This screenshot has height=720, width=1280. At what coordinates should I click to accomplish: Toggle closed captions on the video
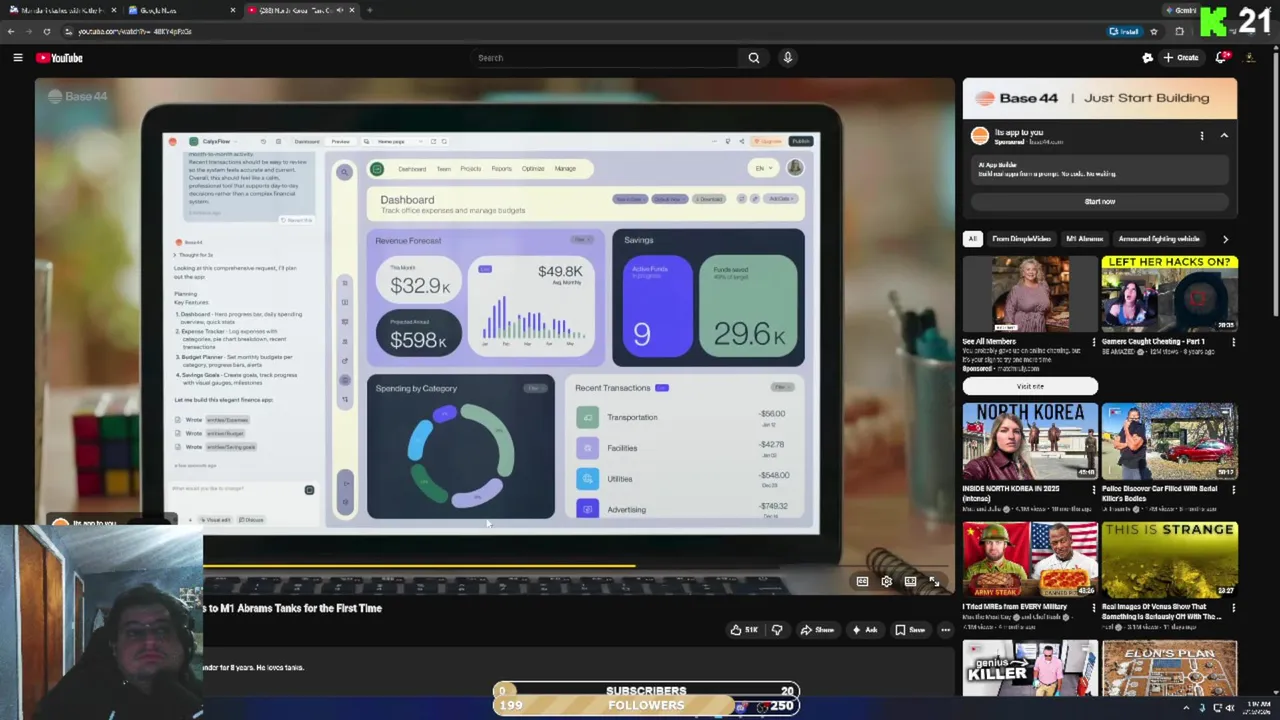tap(862, 581)
